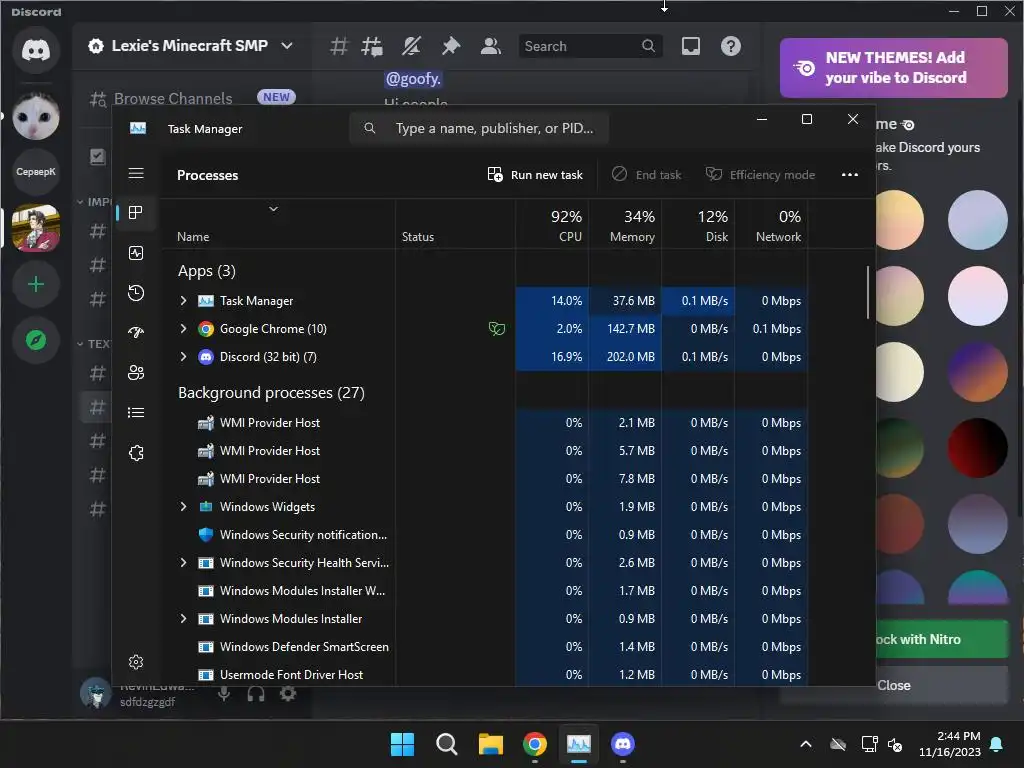Sort by Status column header
1024x768 pixels.
[455, 225]
